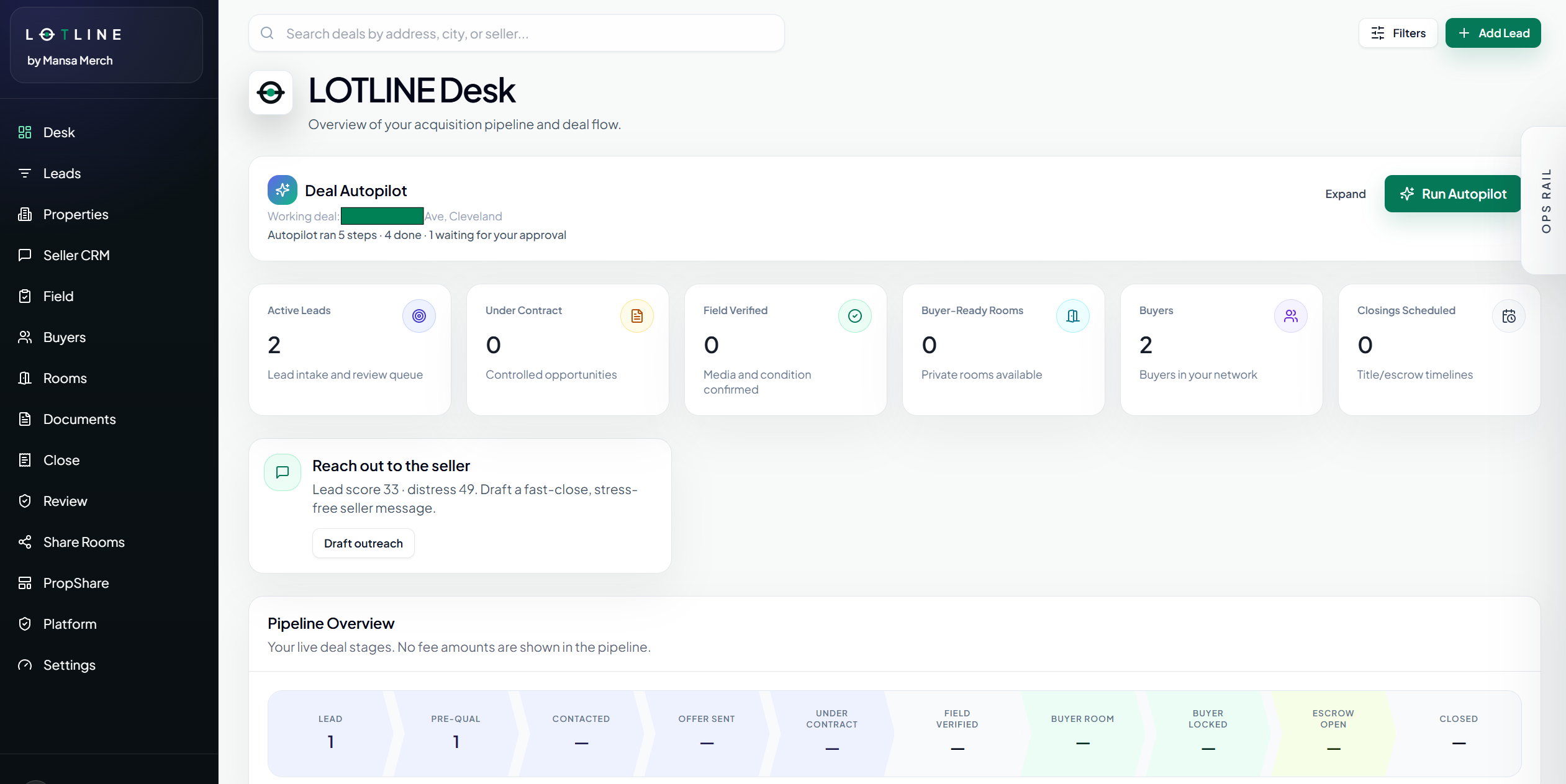Open the Settings menu item
The width and height of the screenshot is (1566, 784).
click(70, 665)
